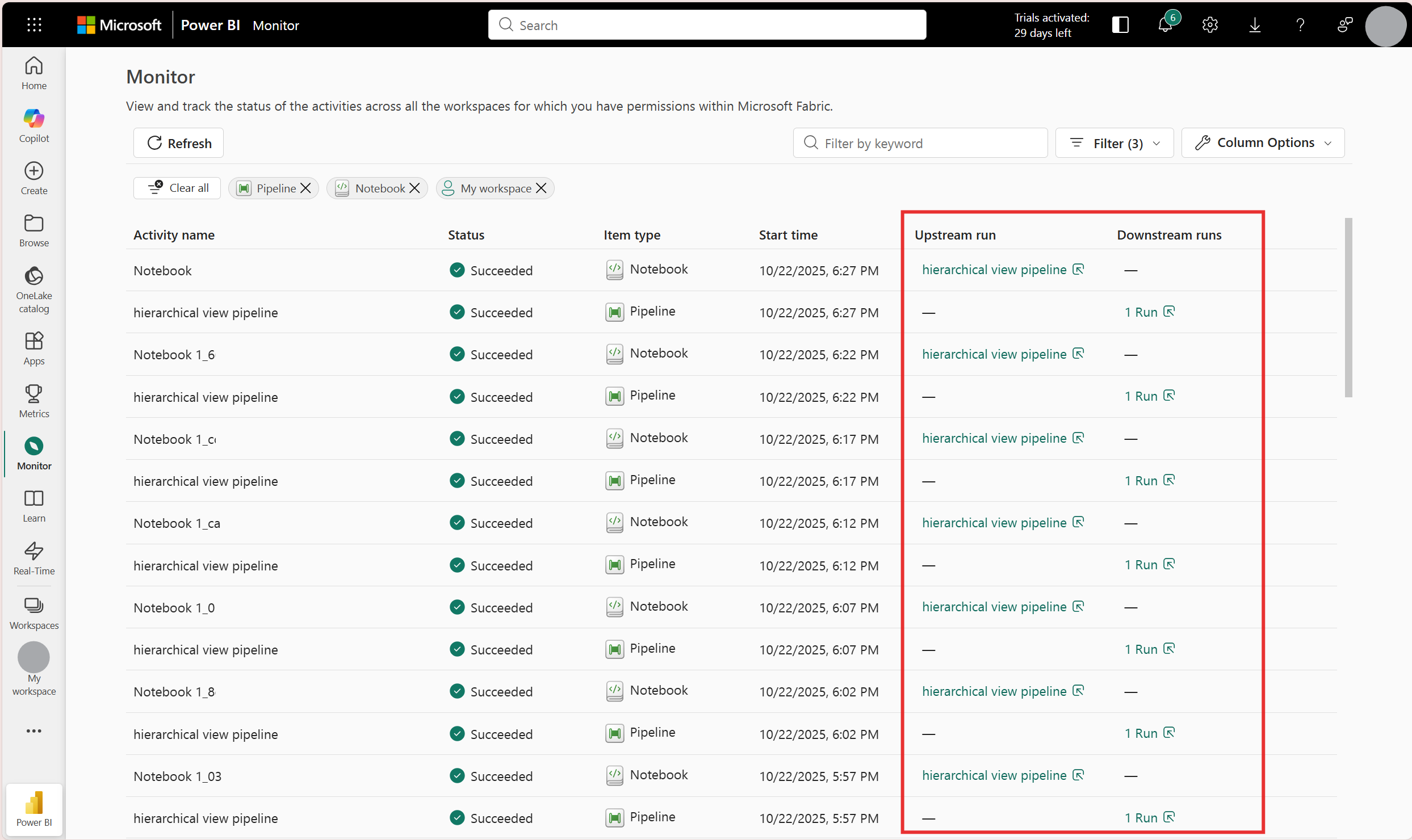1412x840 pixels.
Task: Select hierarchical view pipeline activity at 6:07 PM
Action: pos(206,650)
